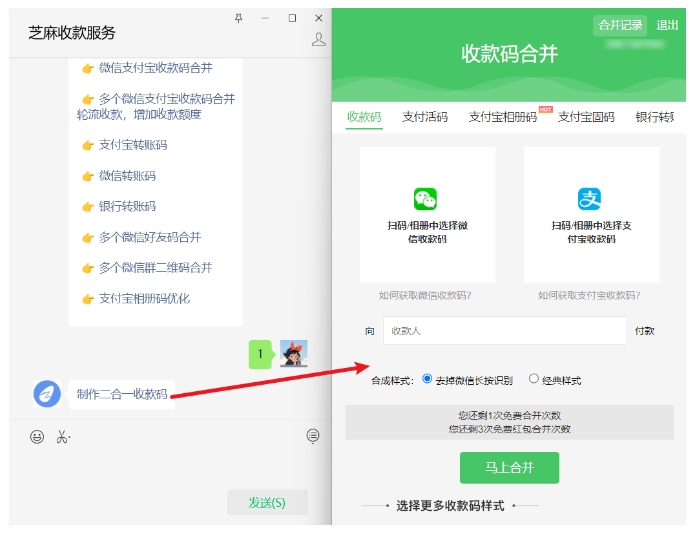Click 支付宝转账码 in the menu message
This screenshot has width=692, height=544.
[x=133, y=145]
